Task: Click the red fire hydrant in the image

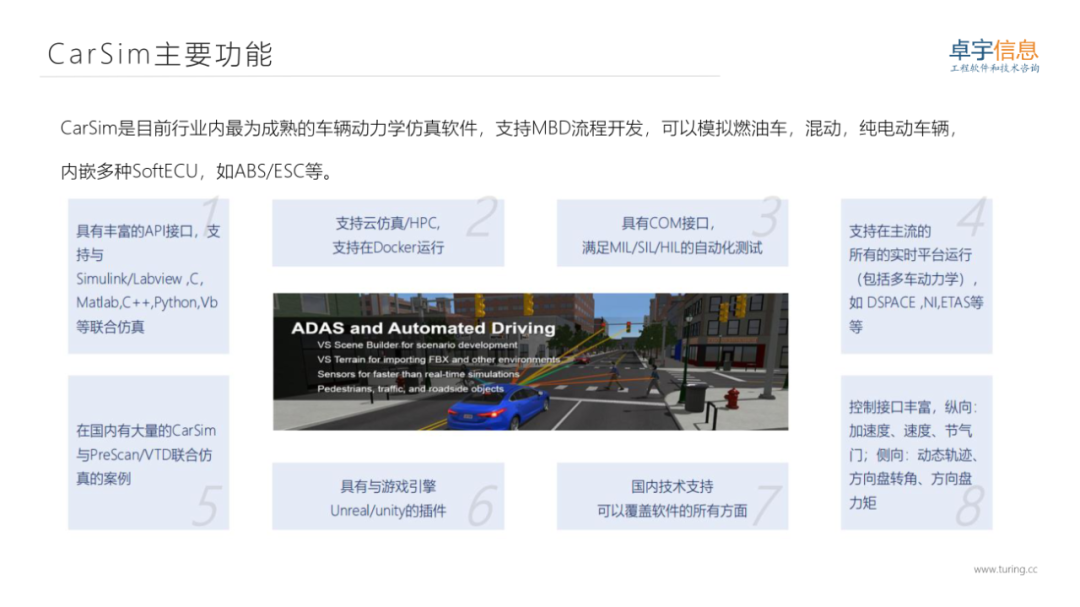Action: coord(733,398)
